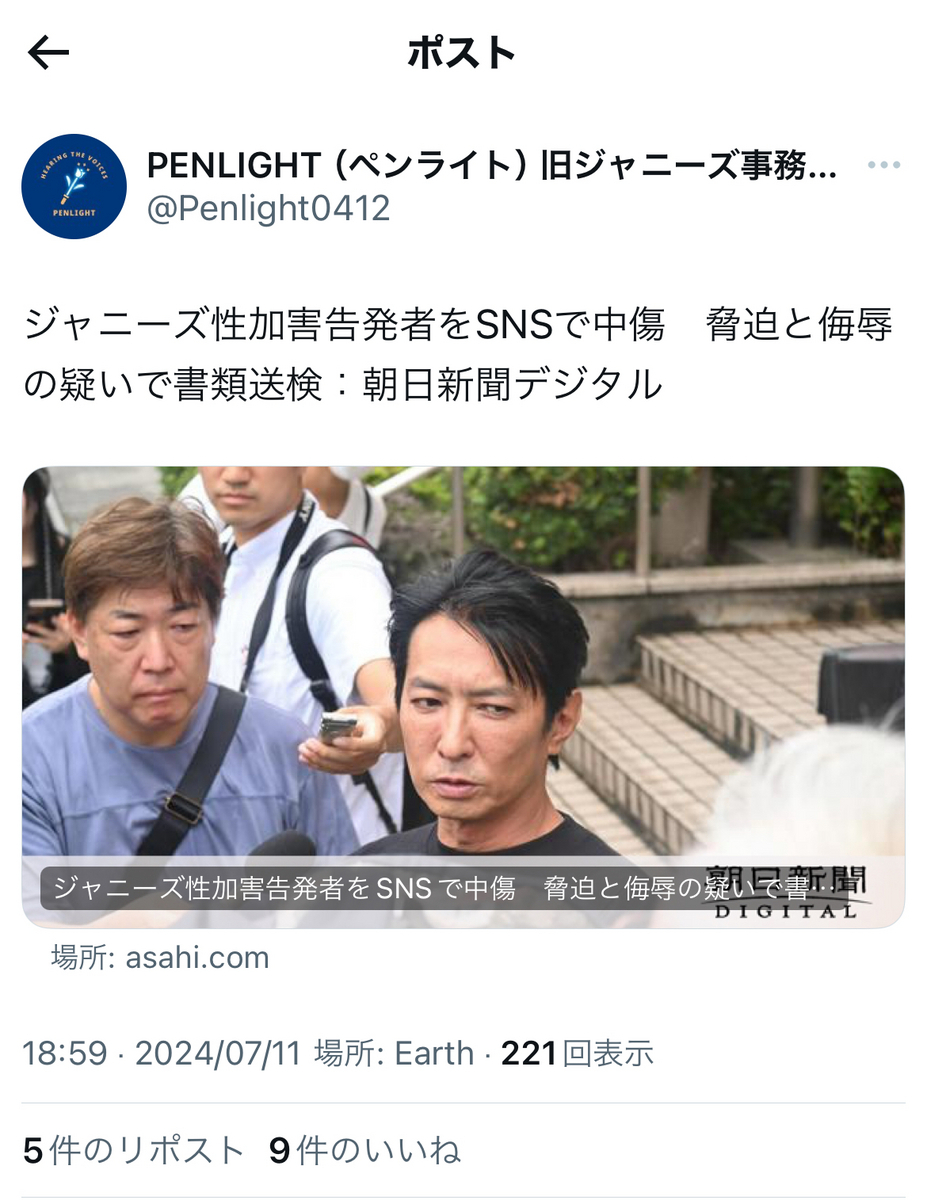The image size is (927, 1200).
Task: Open the PENLIGHT round profile avatar
Action: (x=74, y=186)
